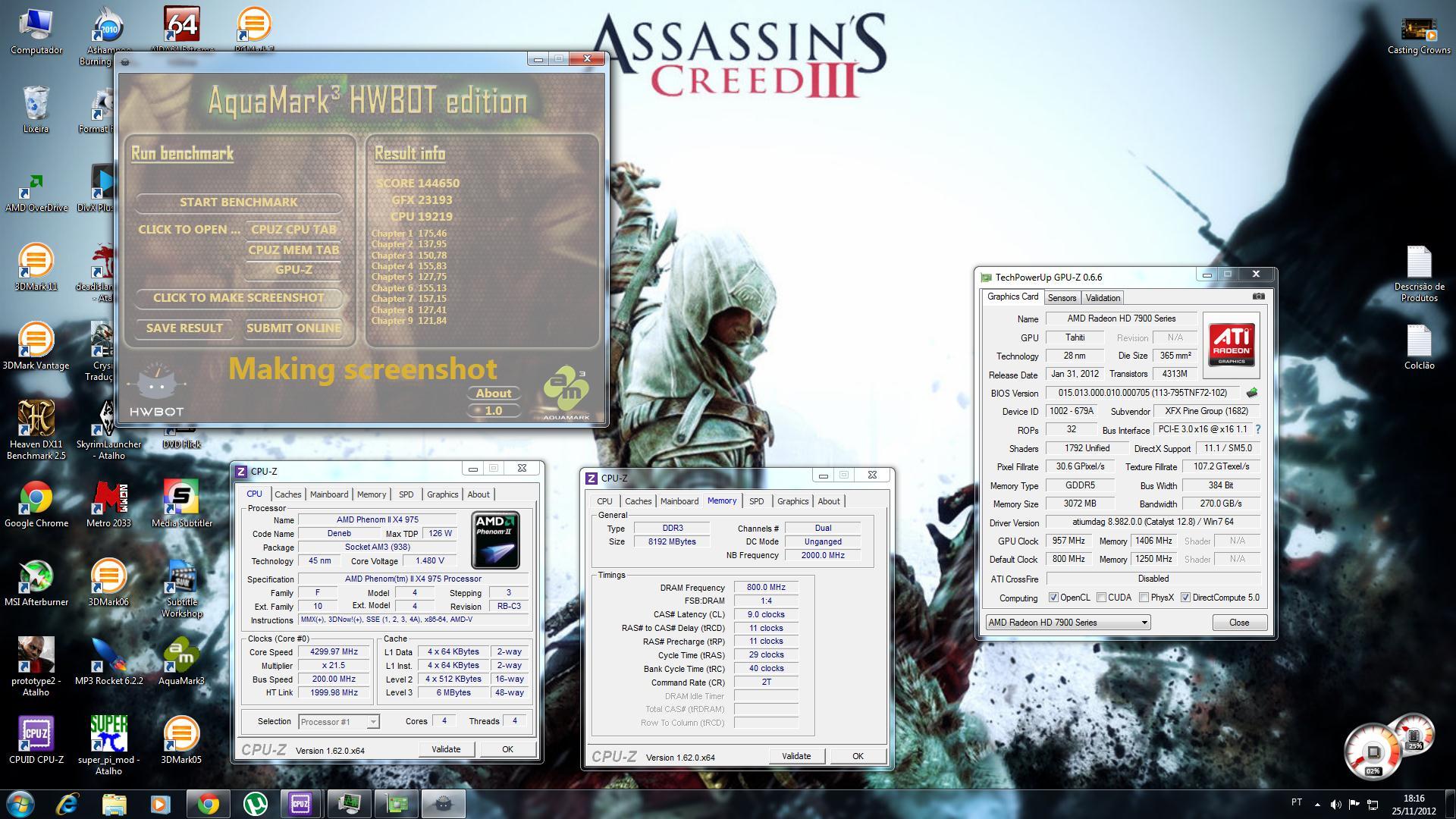Launch the MP3 Rocket 6.2.2 shortcut
Screen dimensions: 1456x819
click(108, 661)
